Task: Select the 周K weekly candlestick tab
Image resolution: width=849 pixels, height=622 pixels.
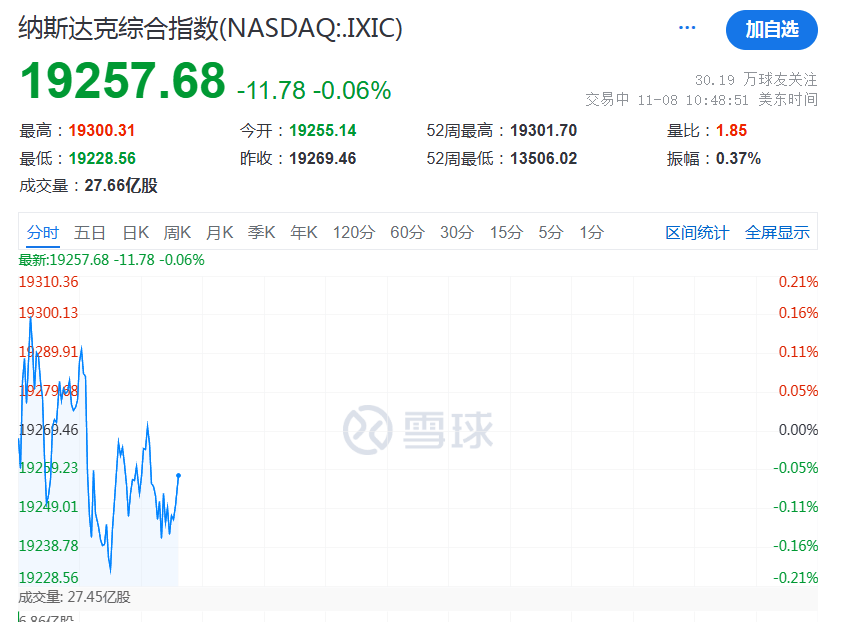Action: [x=176, y=231]
